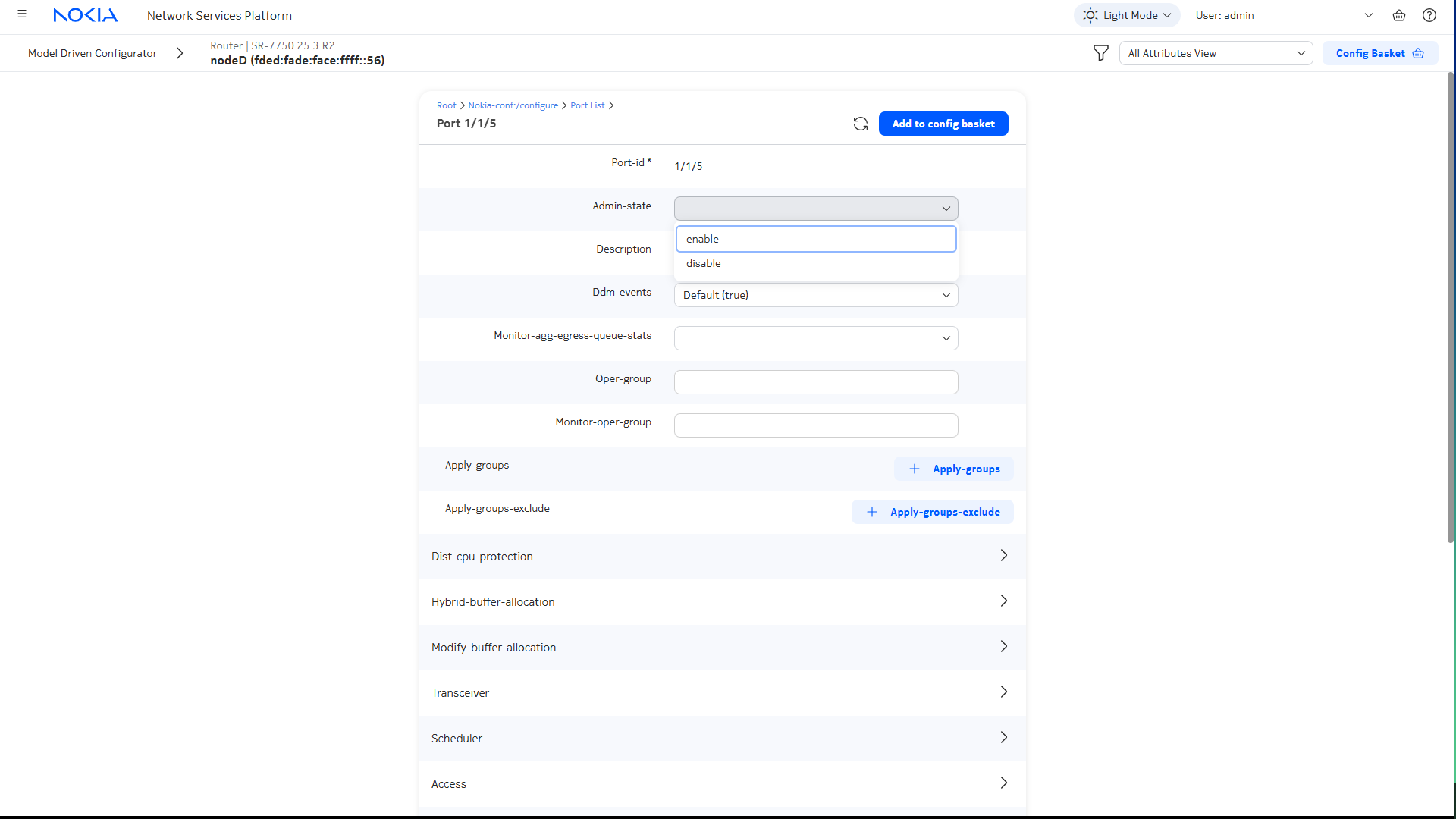Screen dimensions: 1456x819
Task: Click the plus Apply-groups-exclude button
Action: coord(932,512)
